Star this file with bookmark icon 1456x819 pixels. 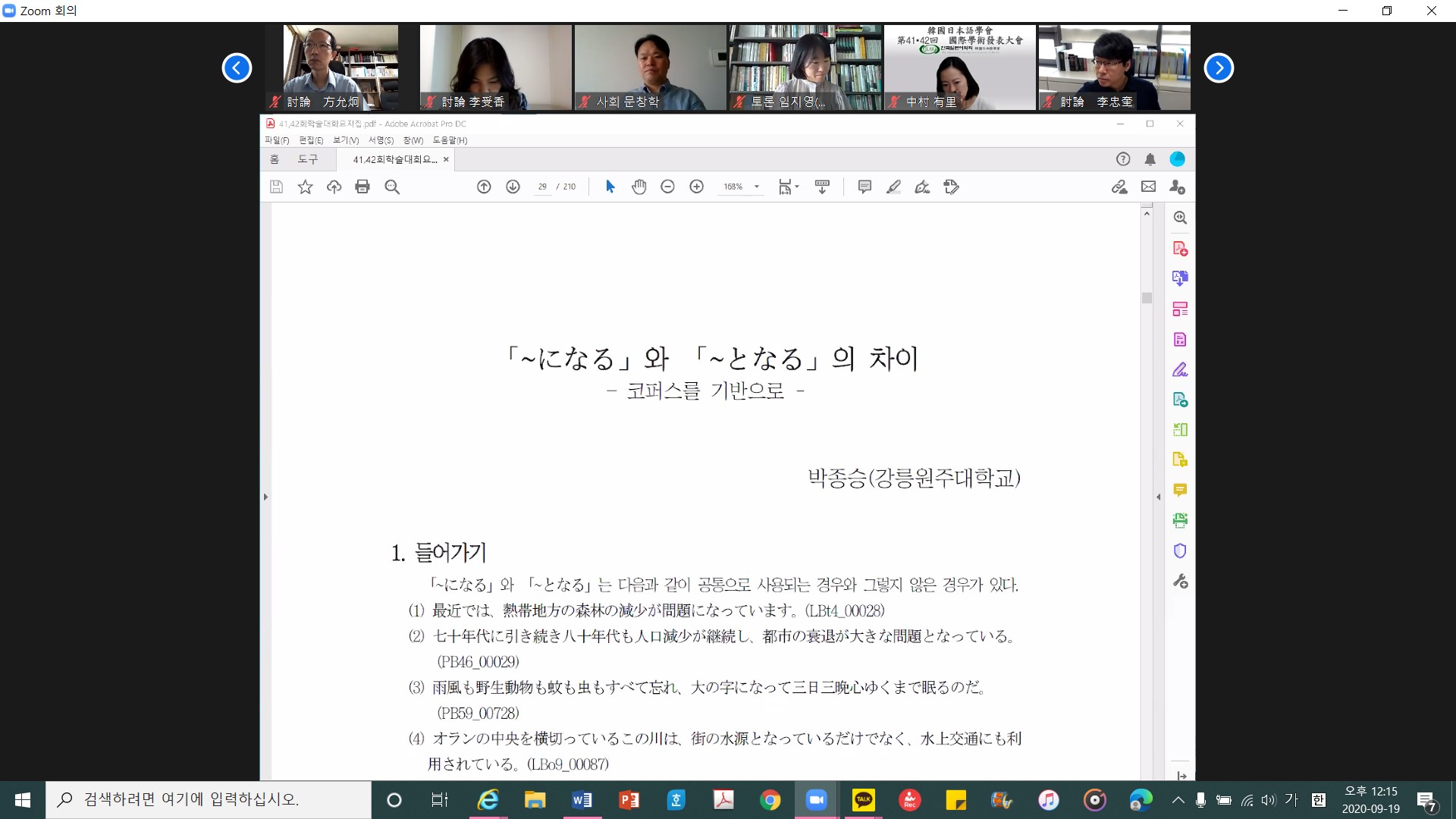pyautogui.click(x=305, y=187)
